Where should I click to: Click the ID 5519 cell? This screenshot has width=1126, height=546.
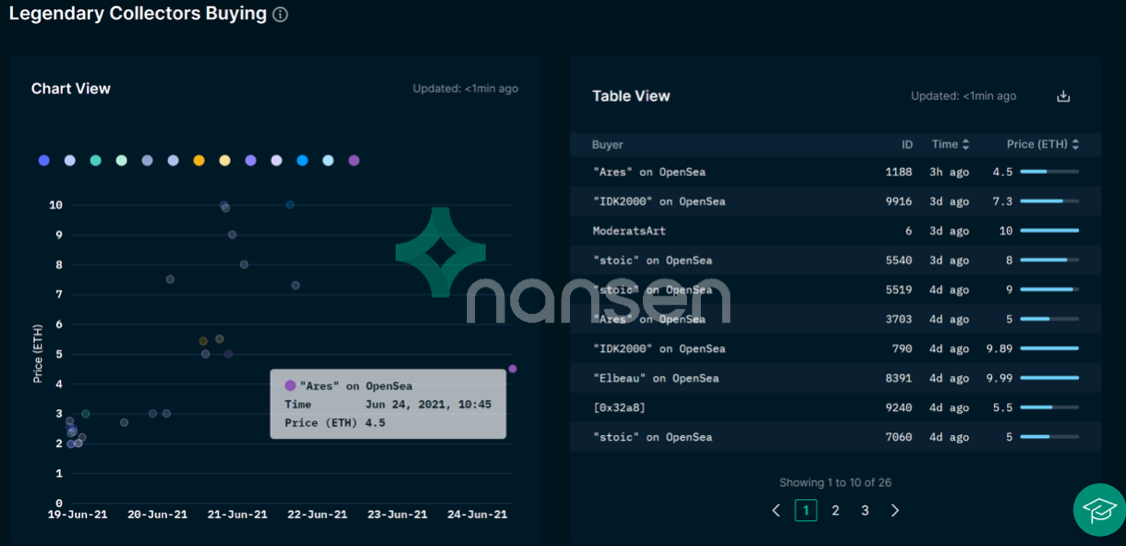coord(899,290)
